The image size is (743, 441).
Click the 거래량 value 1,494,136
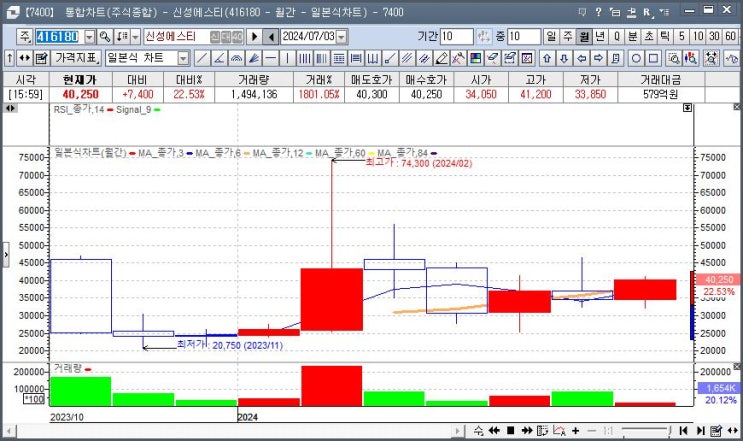254,94
